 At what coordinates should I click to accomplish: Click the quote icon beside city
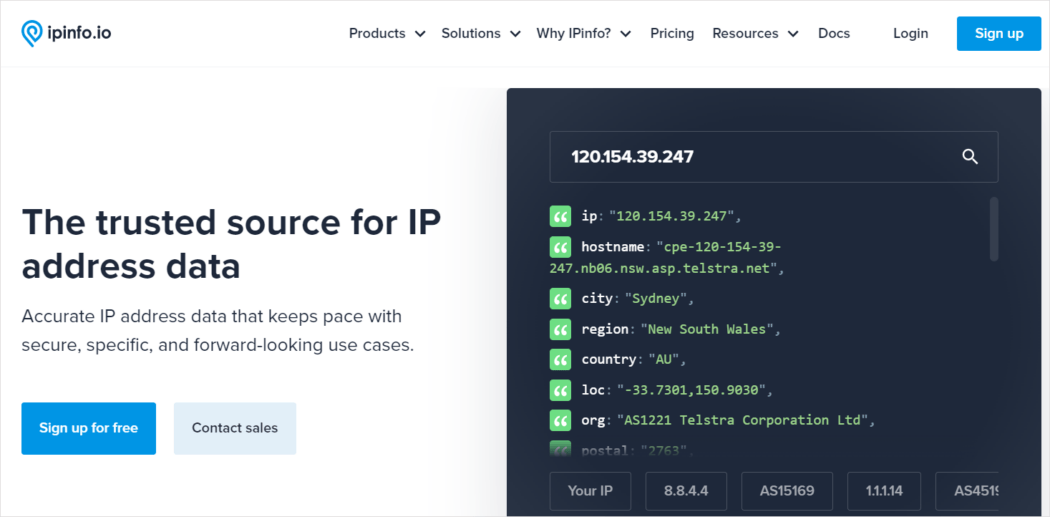[x=560, y=298]
